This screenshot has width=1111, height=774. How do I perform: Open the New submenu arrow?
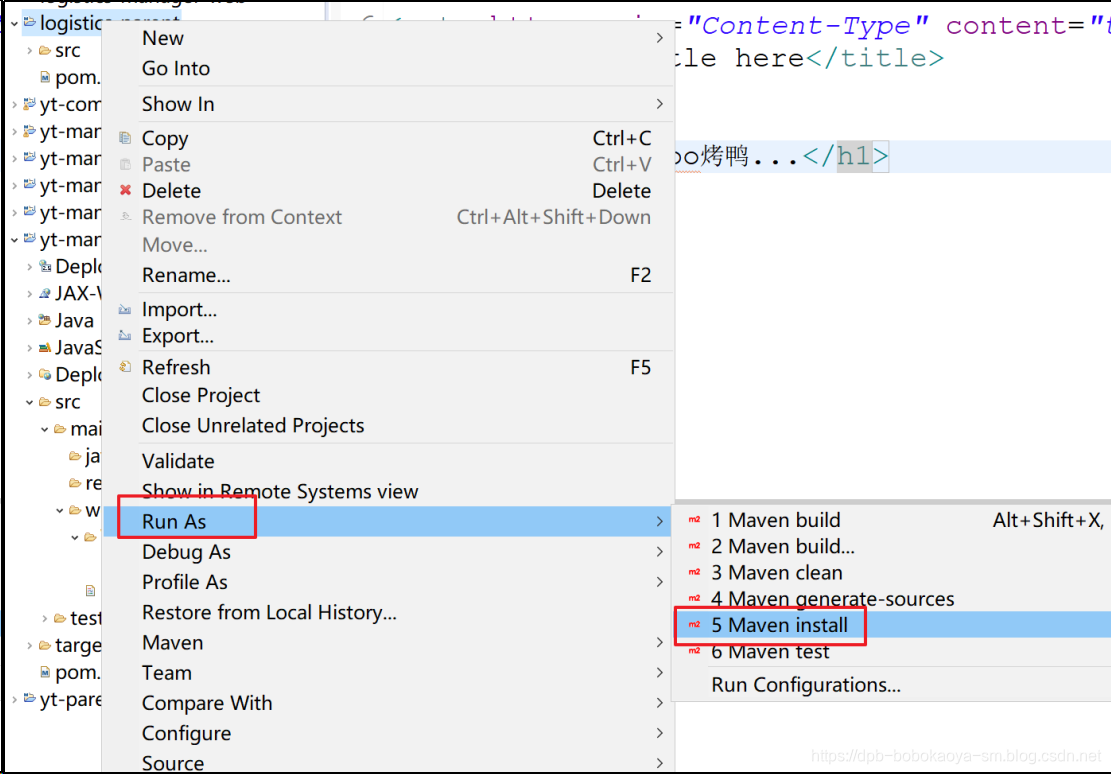coord(660,38)
